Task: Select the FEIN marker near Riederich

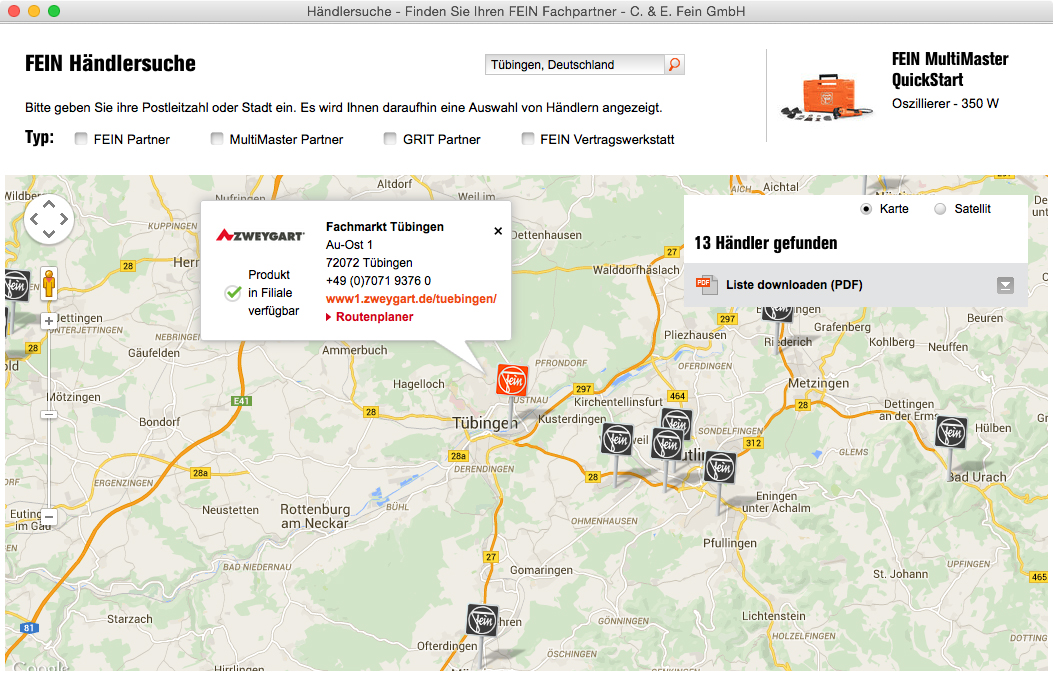Action: click(x=778, y=312)
